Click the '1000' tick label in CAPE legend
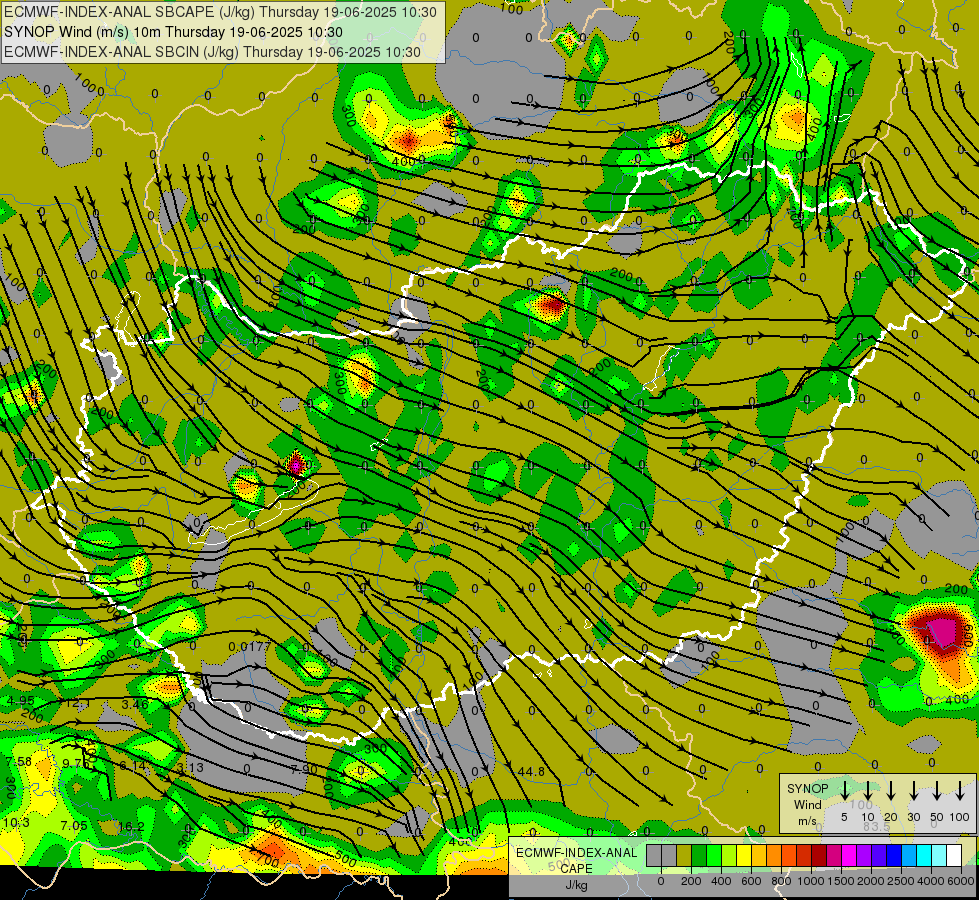The width and height of the screenshot is (979, 900). click(810, 881)
